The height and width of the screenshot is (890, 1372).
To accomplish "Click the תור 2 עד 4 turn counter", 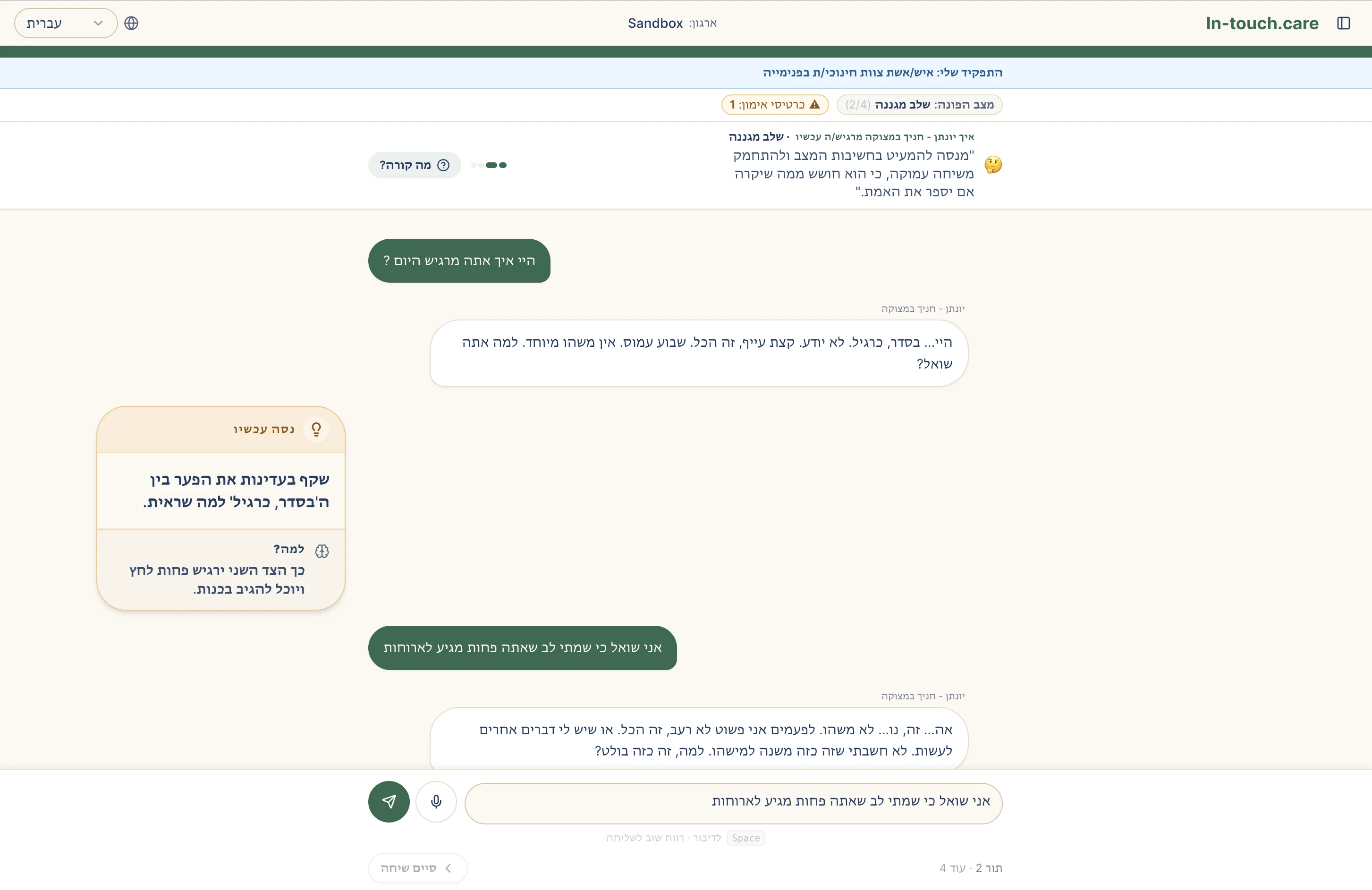I will [x=971, y=867].
